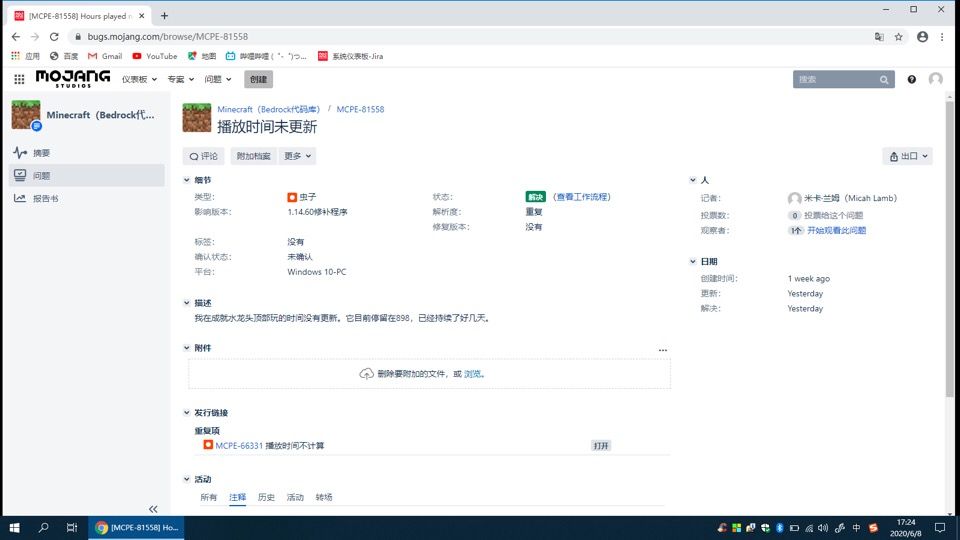
Task: Select the 转场 transitions tab
Action: tap(324, 497)
